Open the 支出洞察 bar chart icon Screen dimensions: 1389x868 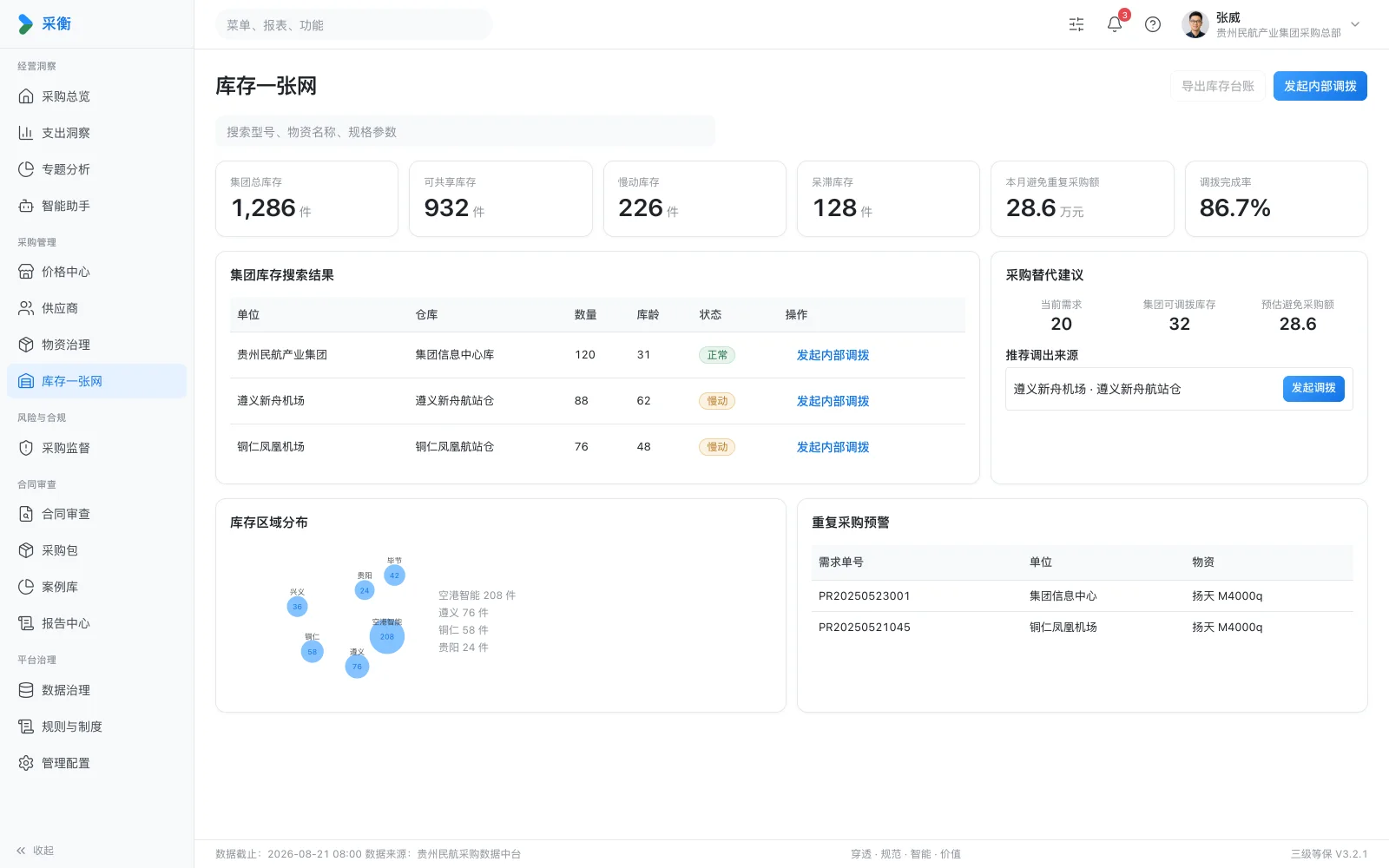tap(26, 133)
